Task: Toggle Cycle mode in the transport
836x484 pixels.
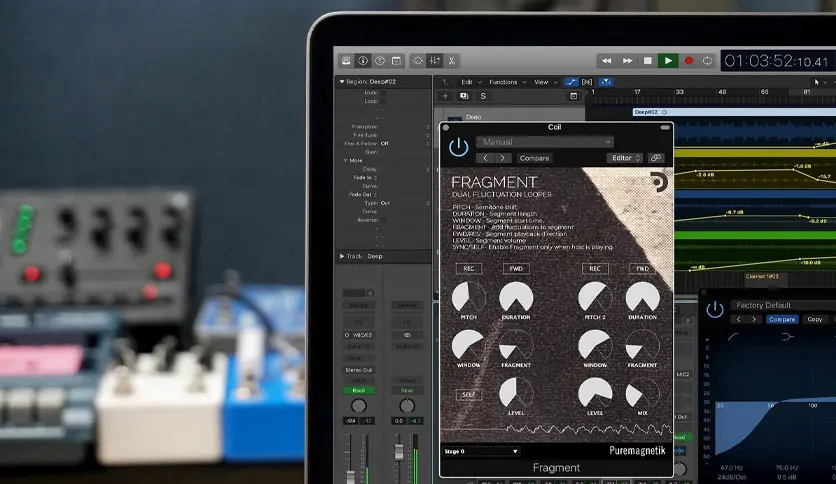Action: pyautogui.click(x=708, y=61)
